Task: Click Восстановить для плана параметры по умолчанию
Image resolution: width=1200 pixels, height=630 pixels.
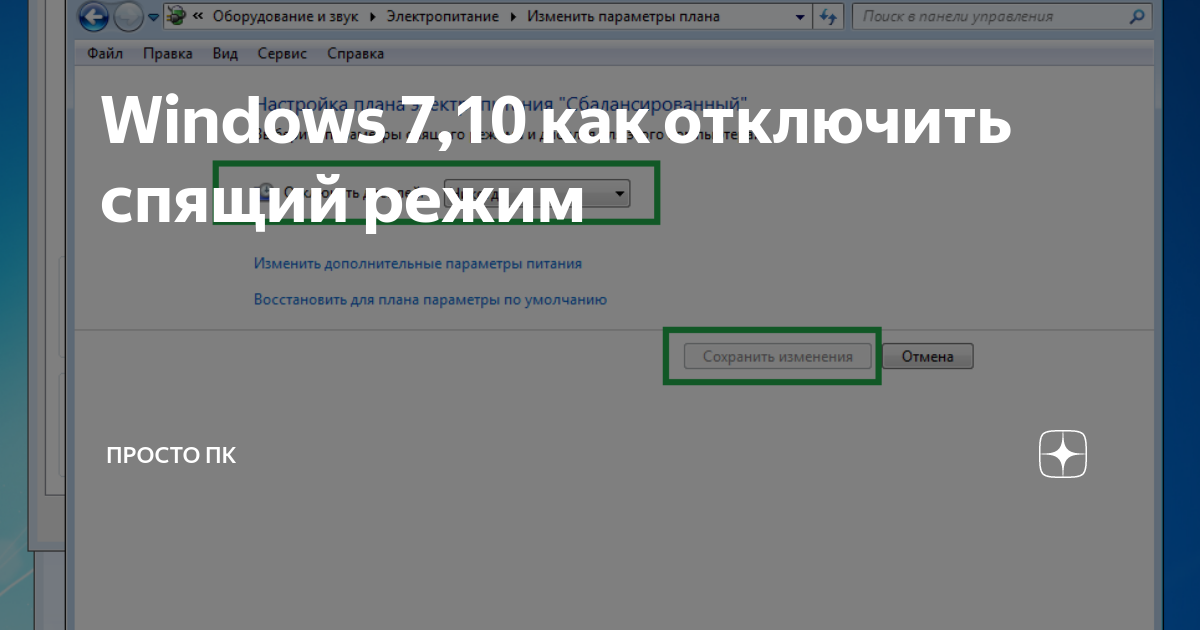Action: pos(430,299)
